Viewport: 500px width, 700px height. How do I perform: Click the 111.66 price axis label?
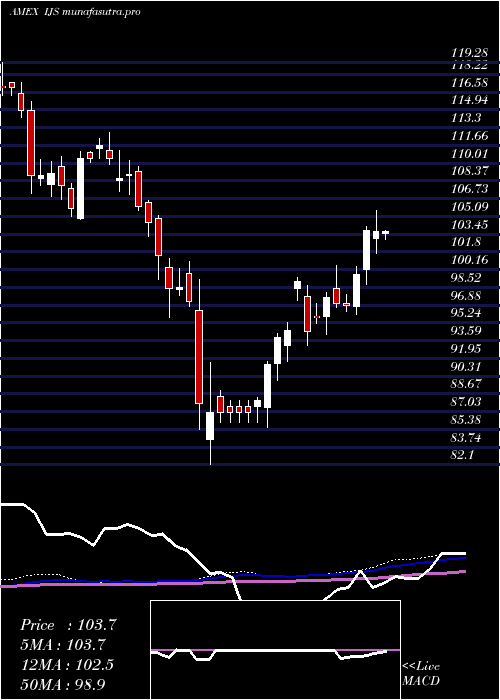470,135
